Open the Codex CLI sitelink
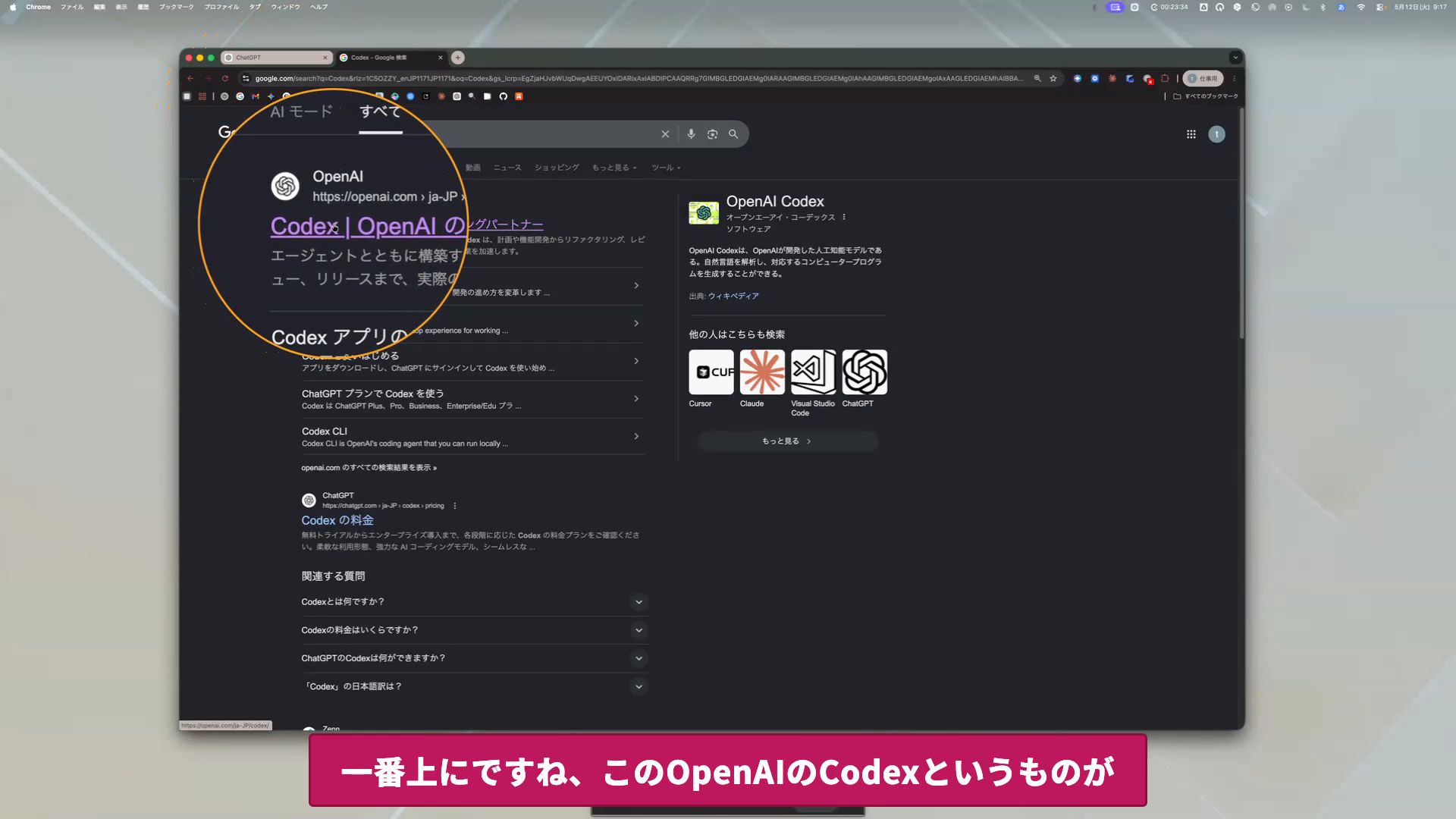Image resolution: width=1456 pixels, height=819 pixels. [x=325, y=431]
